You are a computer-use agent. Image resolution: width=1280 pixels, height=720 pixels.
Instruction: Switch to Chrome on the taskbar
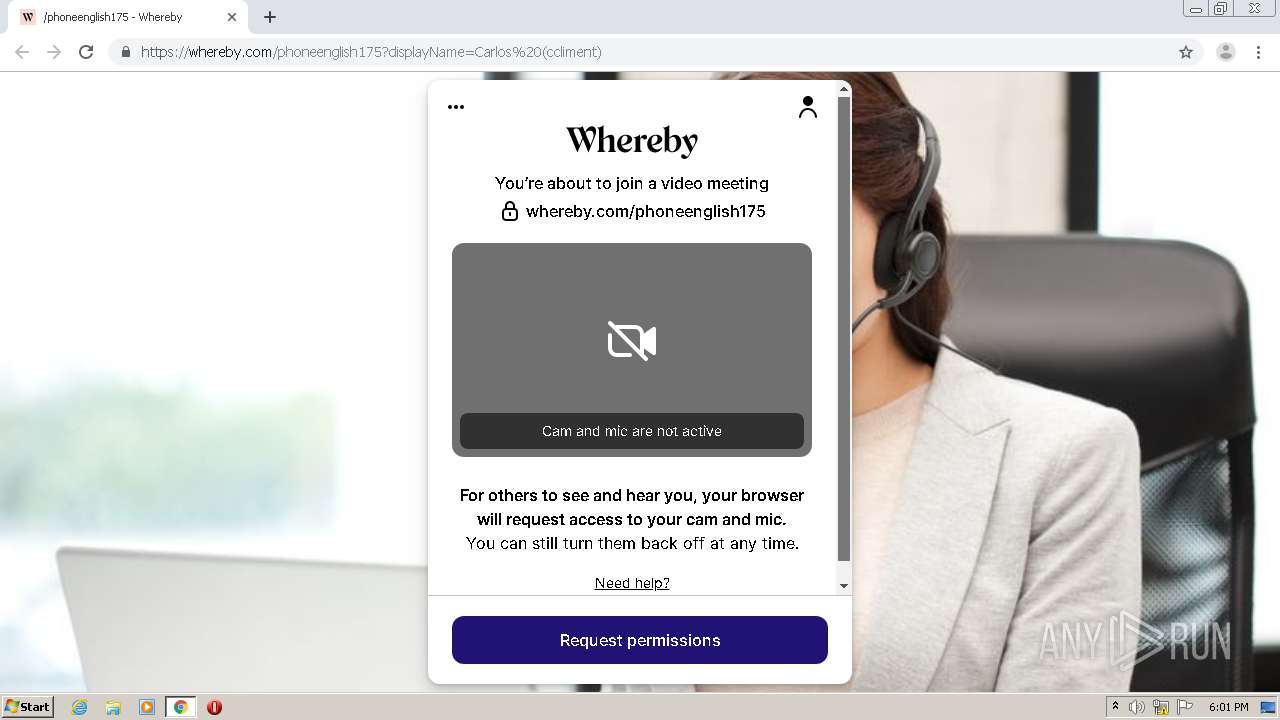click(181, 707)
